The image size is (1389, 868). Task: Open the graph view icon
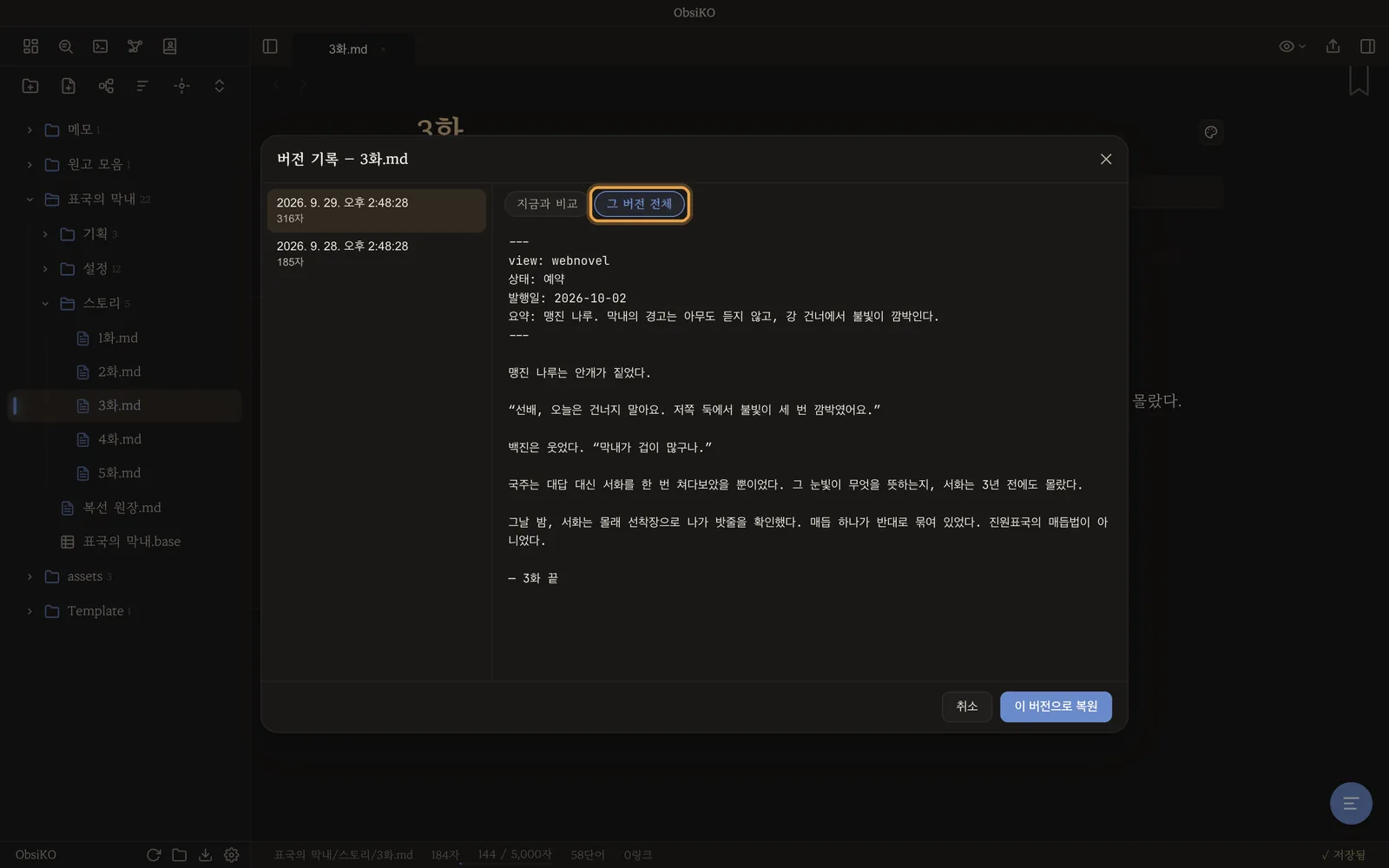(135, 46)
